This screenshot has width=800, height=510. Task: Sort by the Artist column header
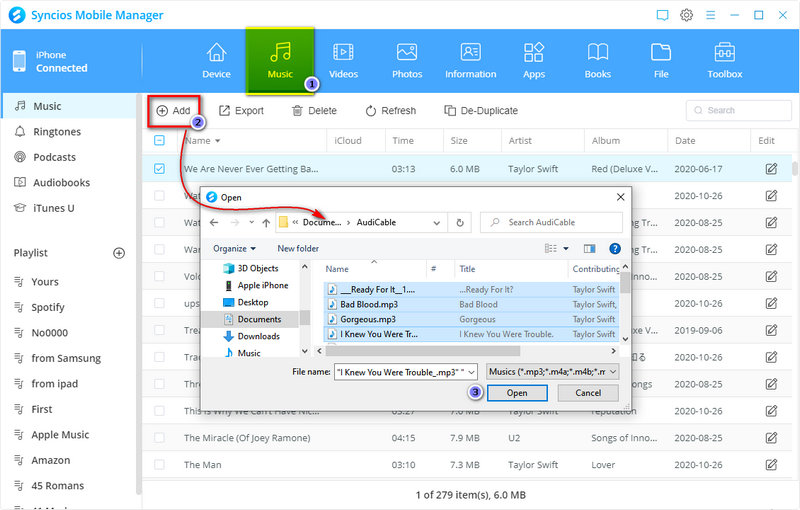[x=520, y=140]
